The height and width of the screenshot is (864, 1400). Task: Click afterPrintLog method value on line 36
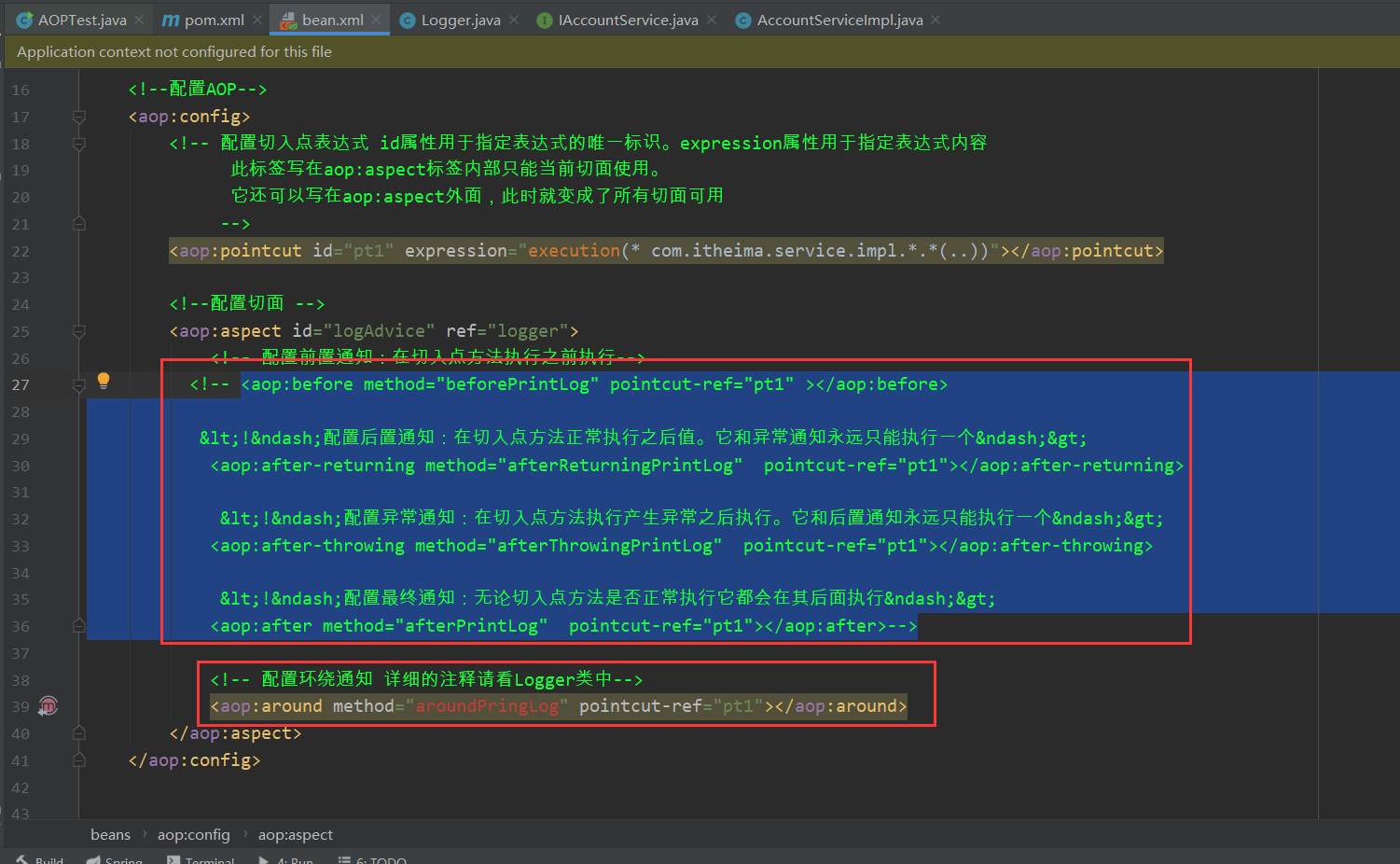click(x=471, y=626)
